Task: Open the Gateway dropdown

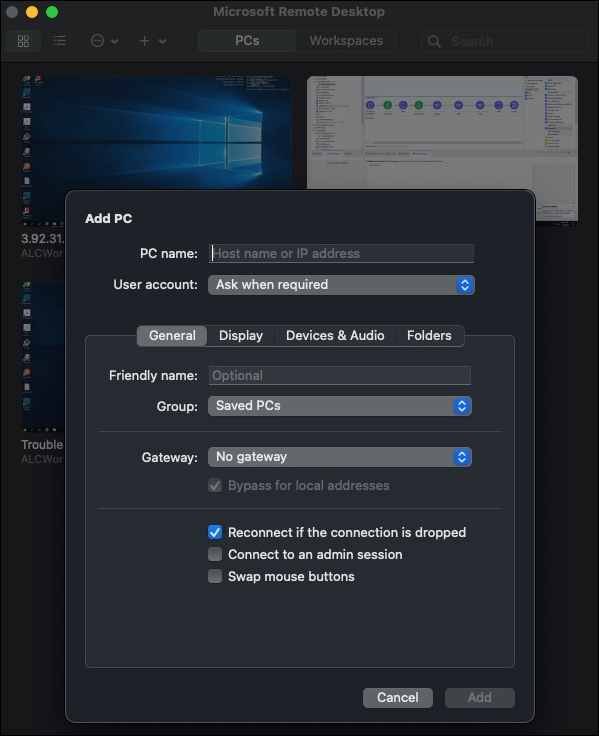Action: [x=340, y=457]
